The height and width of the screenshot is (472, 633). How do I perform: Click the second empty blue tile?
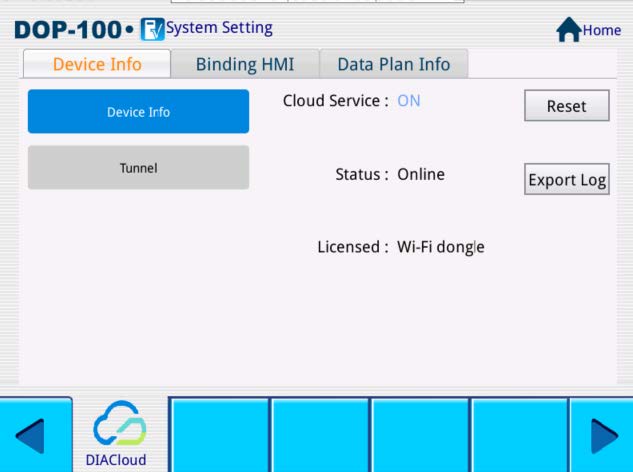[x=320, y=435]
